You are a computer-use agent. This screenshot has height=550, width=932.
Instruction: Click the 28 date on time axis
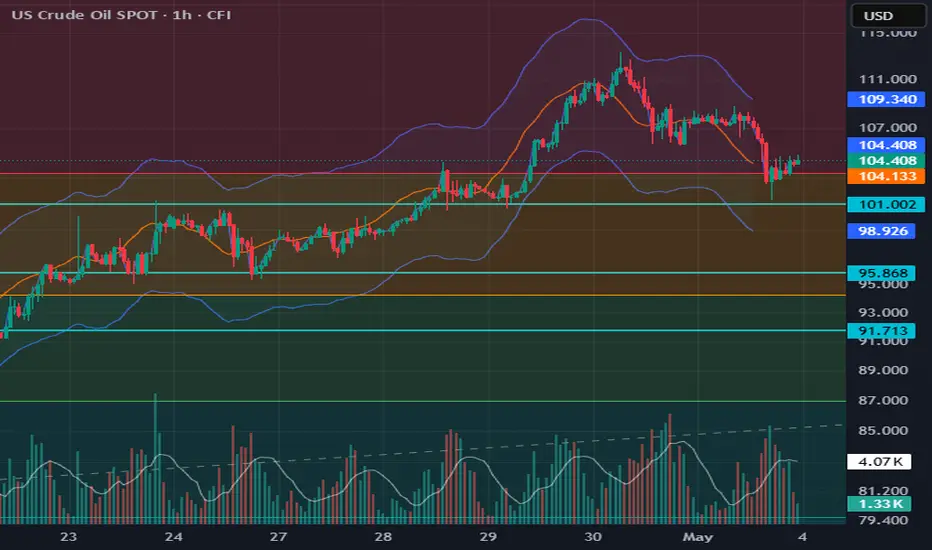point(383,537)
